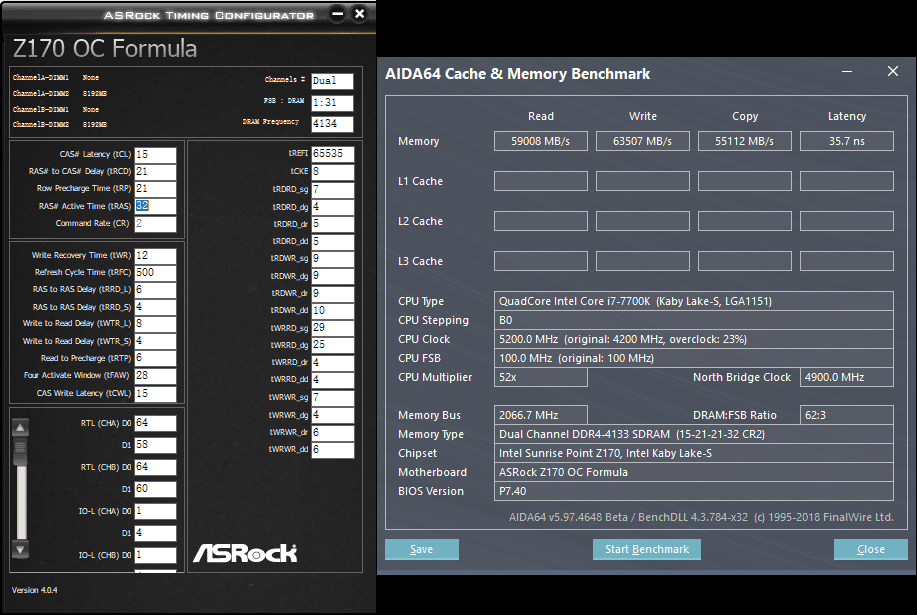Select the Write Recovery Time (tWR) field
The width and height of the screenshot is (917, 615).
pyautogui.click(x=155, y=255)
